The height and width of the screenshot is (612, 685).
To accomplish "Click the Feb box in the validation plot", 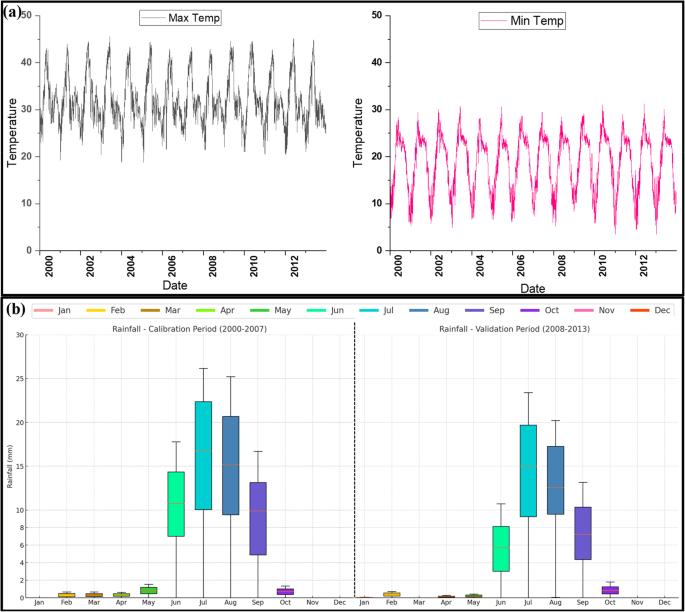I will point(392,595).
